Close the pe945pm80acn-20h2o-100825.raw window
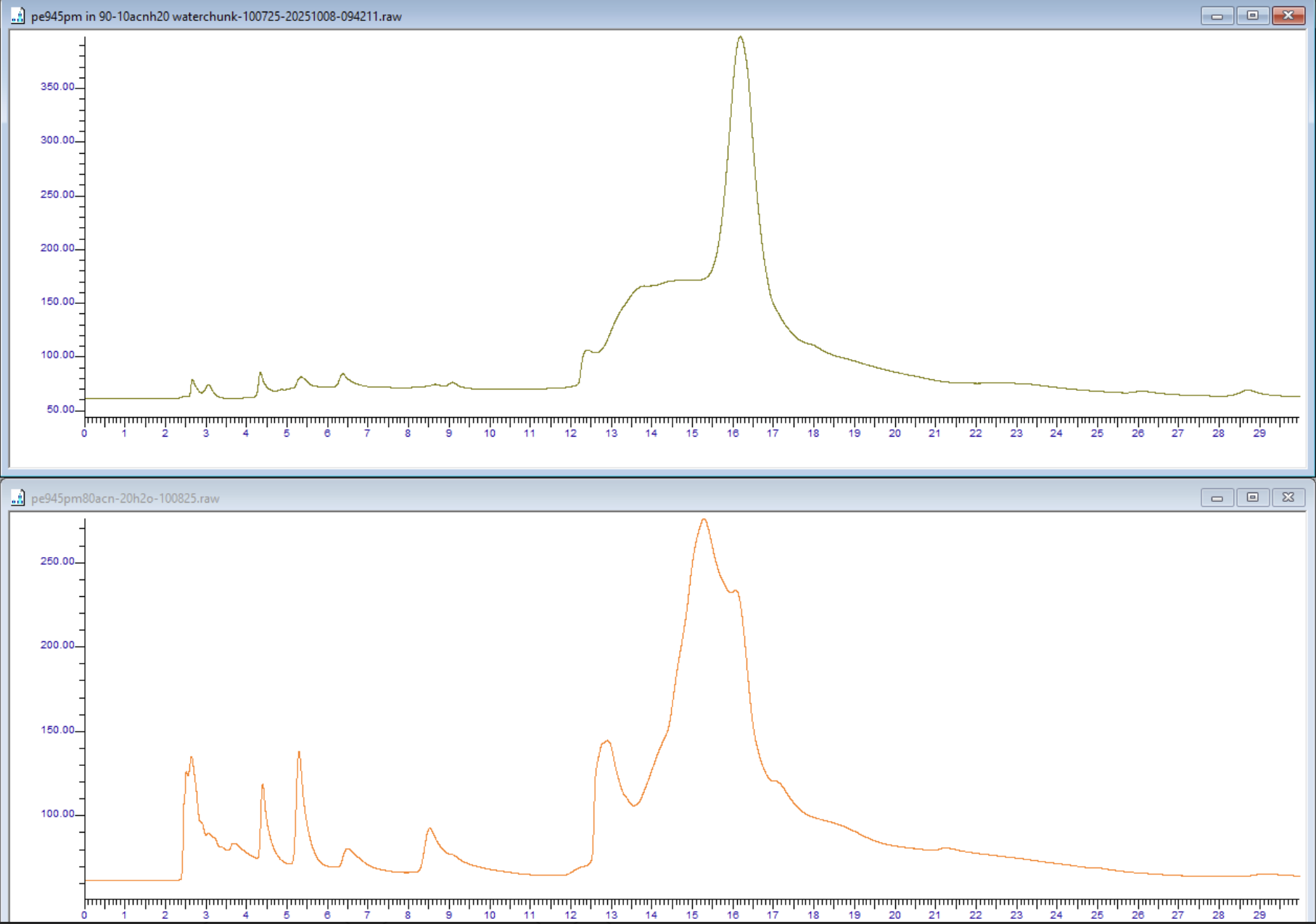This screenshot has height=924, width=1316. pos(1288,498)
